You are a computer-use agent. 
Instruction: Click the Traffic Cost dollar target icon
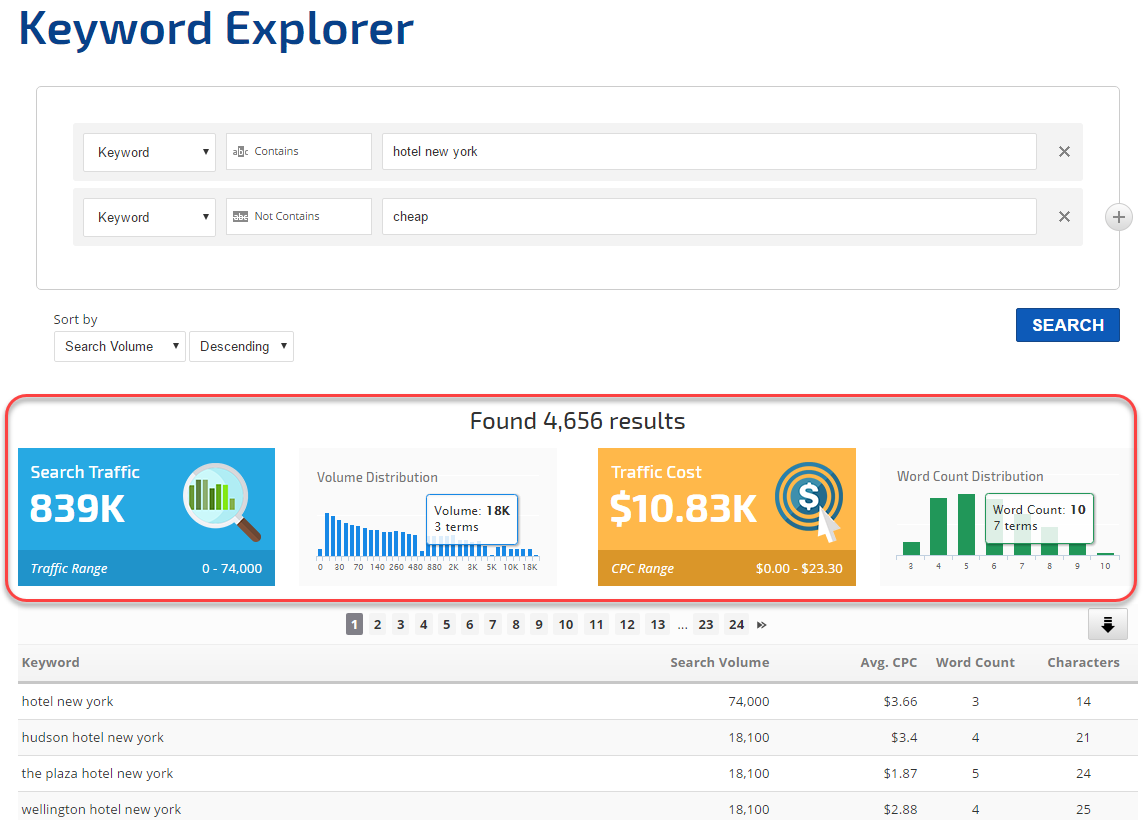tap(809, 499)
